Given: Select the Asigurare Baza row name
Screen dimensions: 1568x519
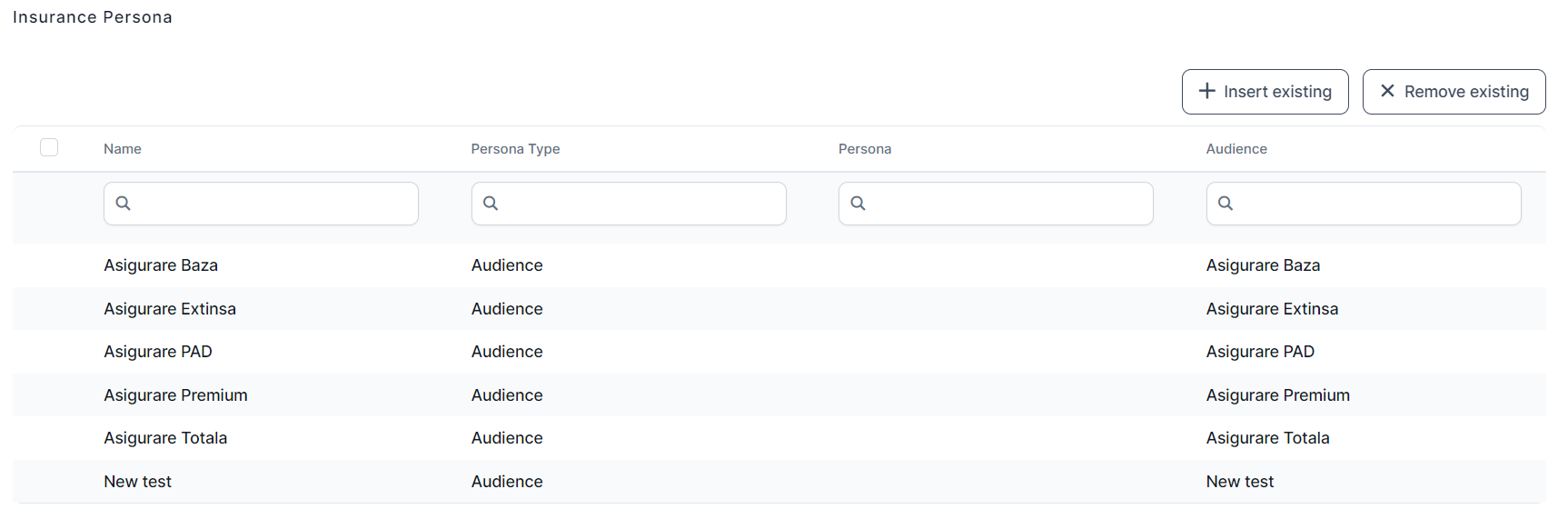Looking at the screenshot, I should 161,265.
